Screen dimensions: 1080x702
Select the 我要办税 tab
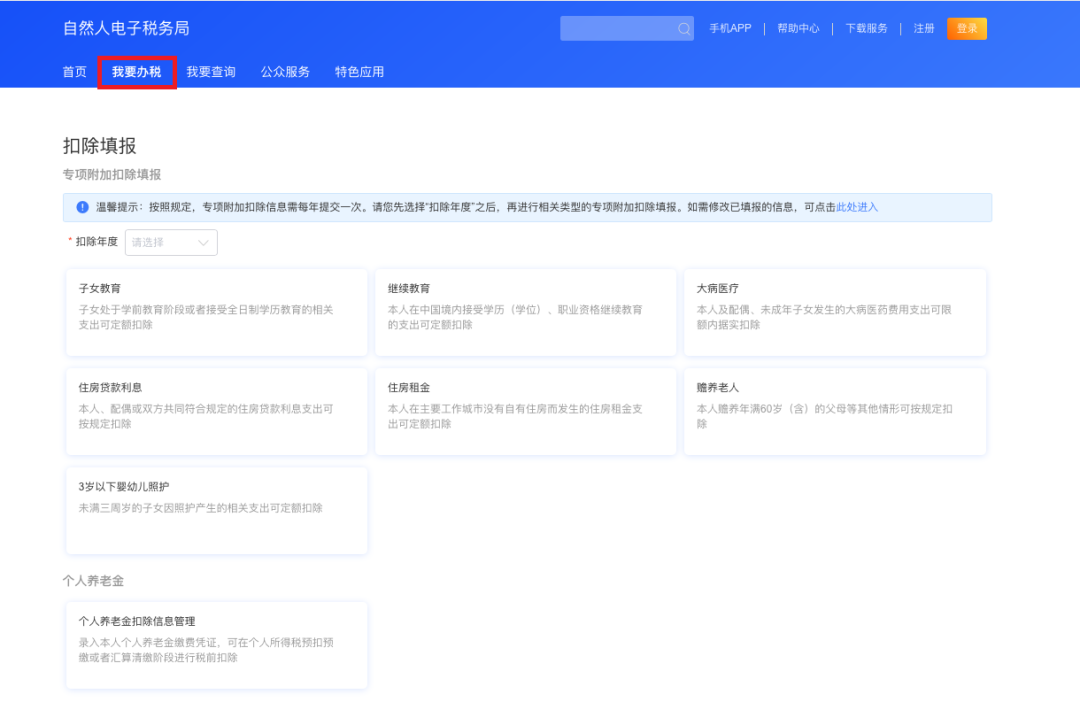tap(136, 72)
